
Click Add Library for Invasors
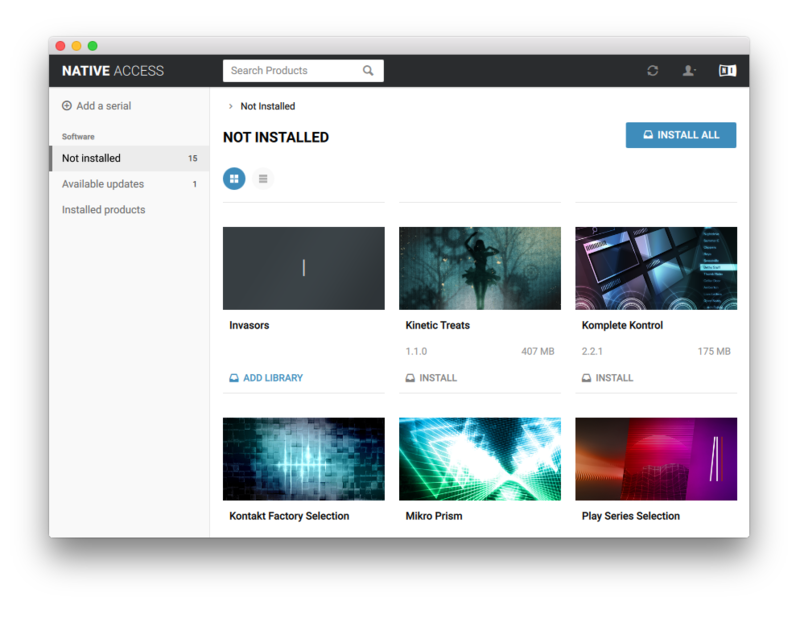266,378
